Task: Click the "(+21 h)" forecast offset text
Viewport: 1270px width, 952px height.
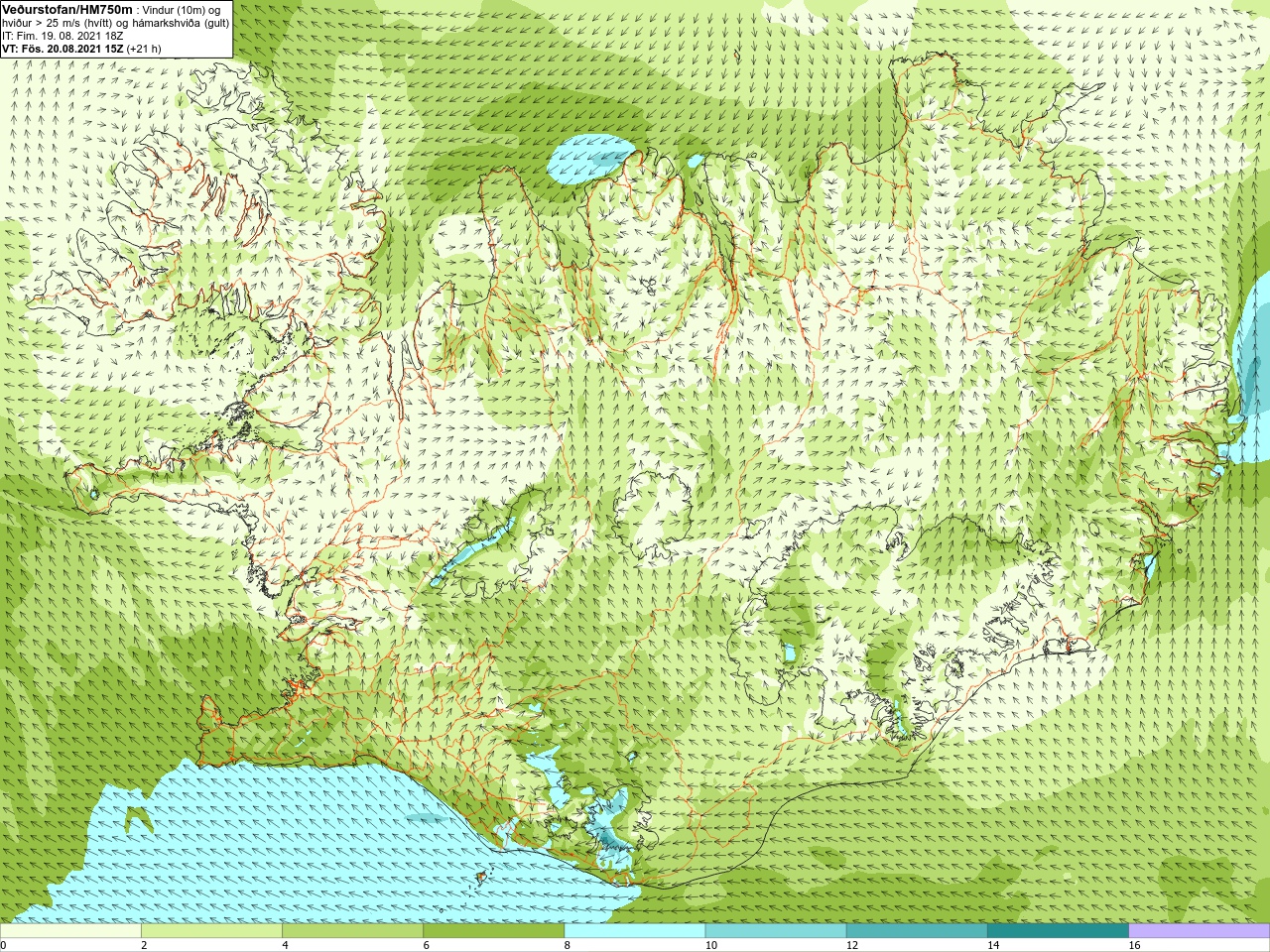Action: tap(145, 49)
